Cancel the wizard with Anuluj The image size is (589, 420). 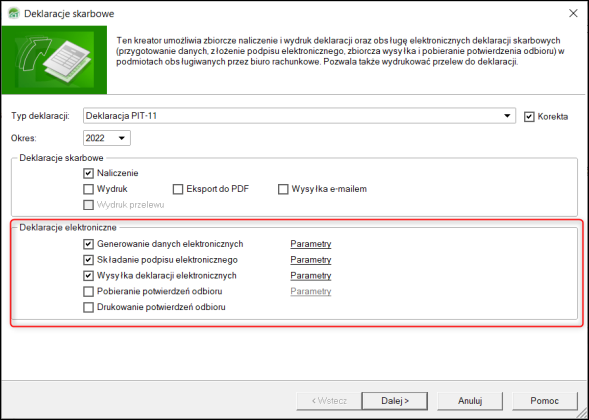(470, 401)
